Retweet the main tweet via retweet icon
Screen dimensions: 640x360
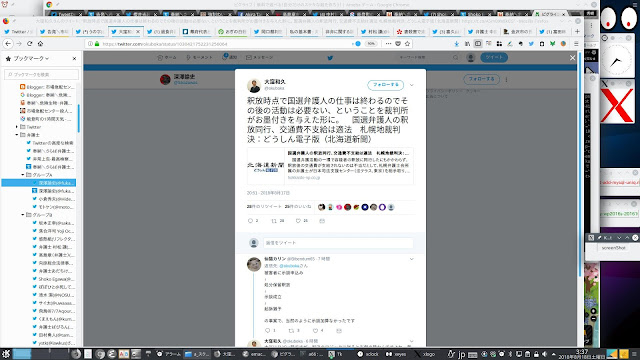tap(274, 221)
